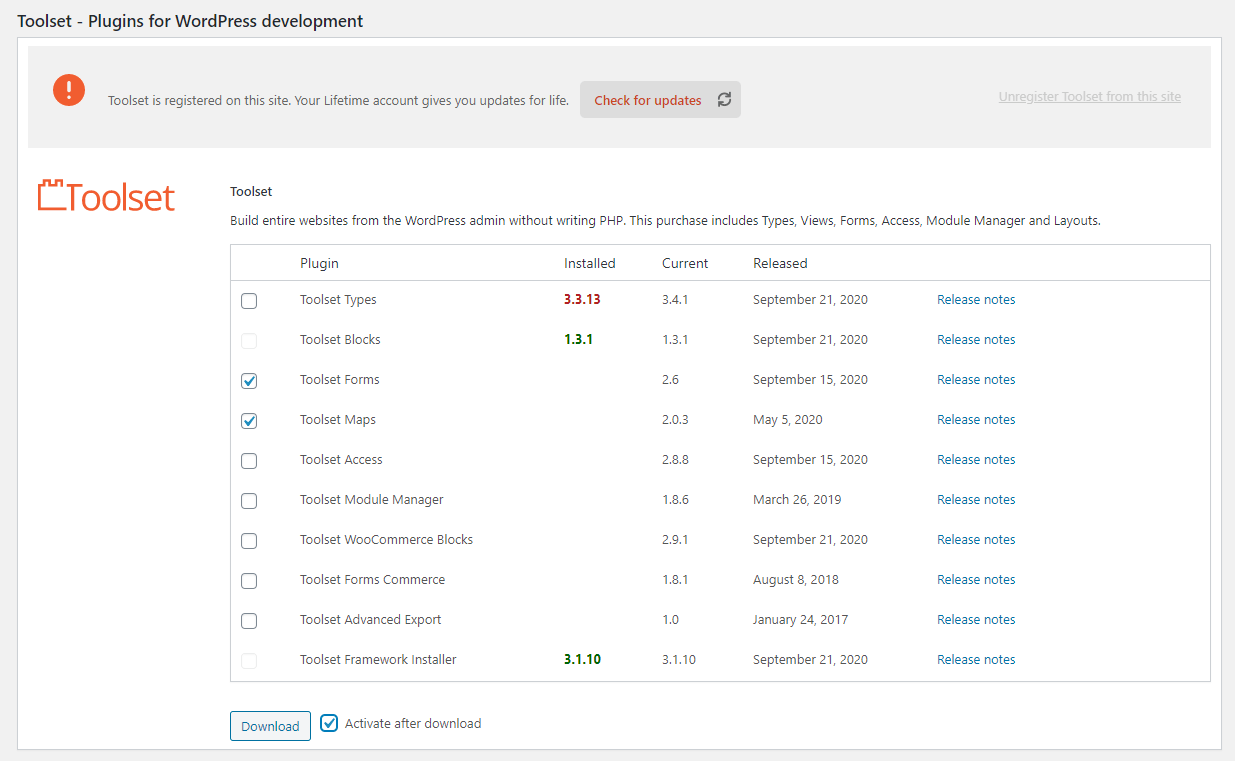This screenshot has height=761, width=1235.
Task: Open Release notes for Toolset Module Manager
Action: 976,500
